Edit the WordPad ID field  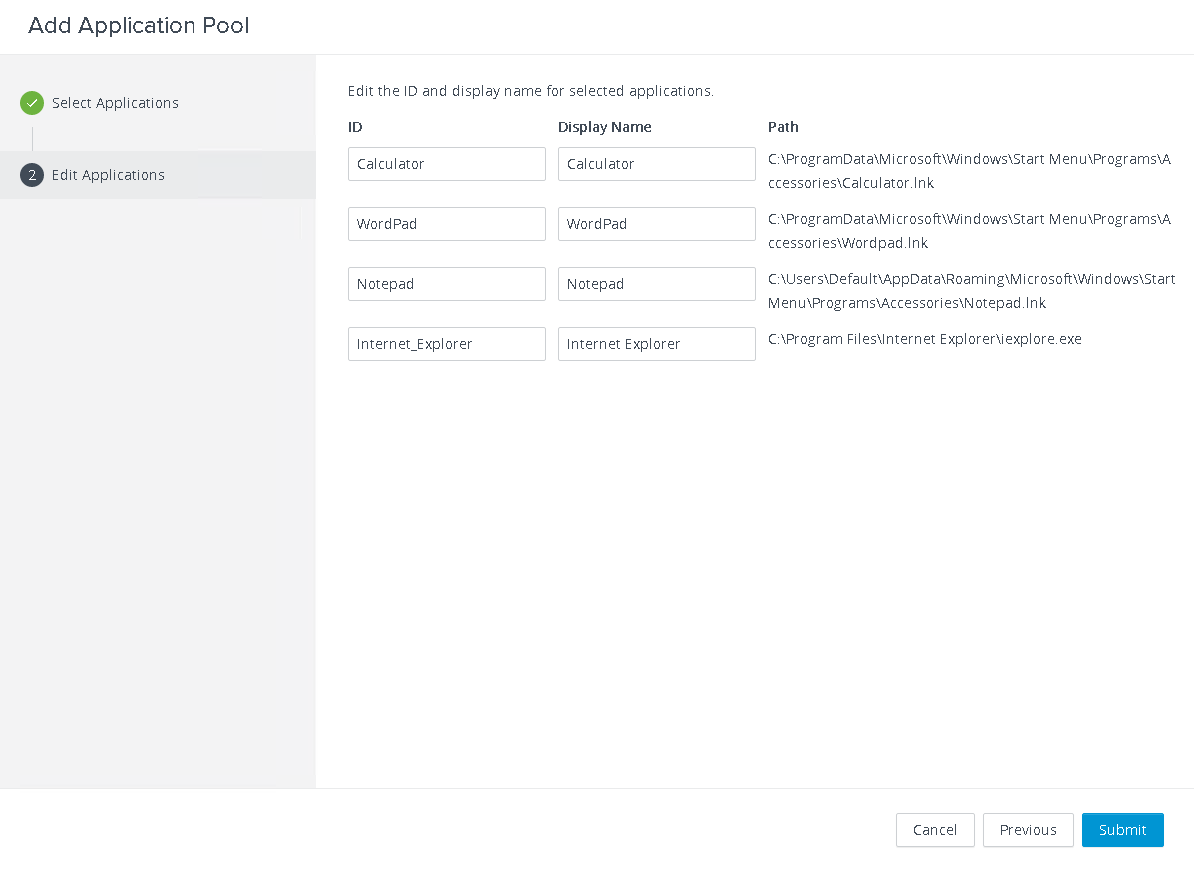[447, 224]
